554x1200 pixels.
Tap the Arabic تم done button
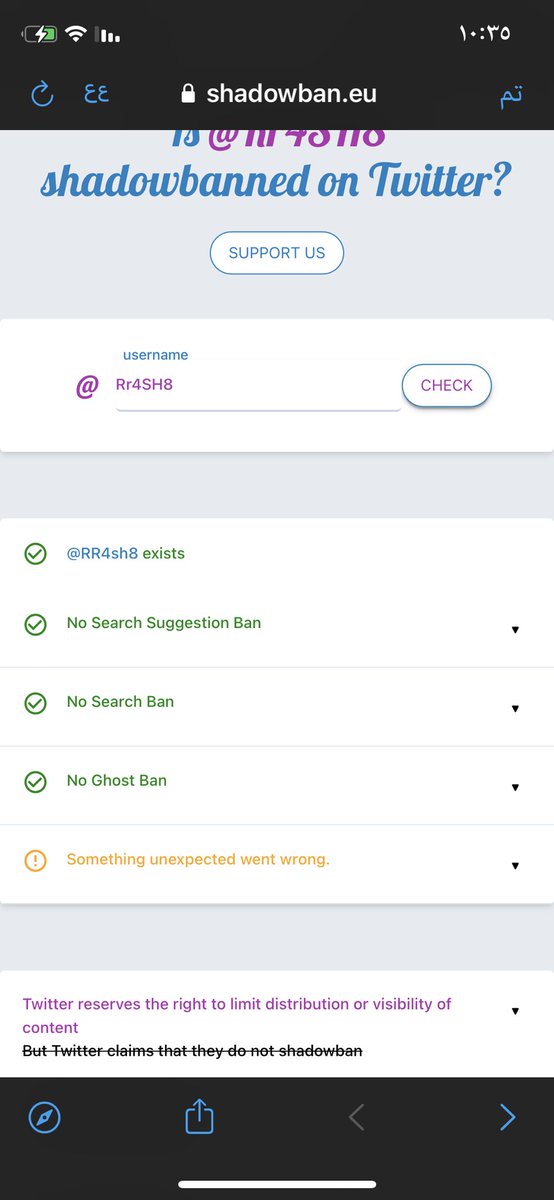click(511, 95)
